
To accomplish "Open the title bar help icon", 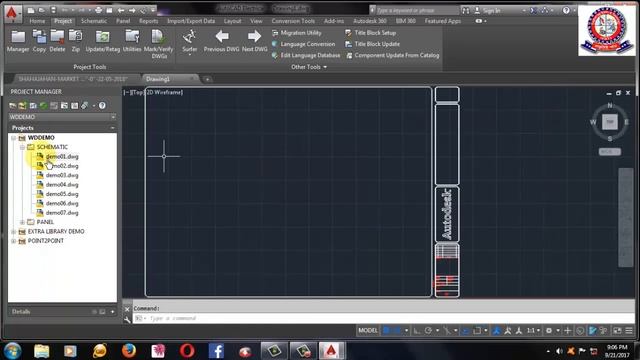I will (x=566, y=10).
